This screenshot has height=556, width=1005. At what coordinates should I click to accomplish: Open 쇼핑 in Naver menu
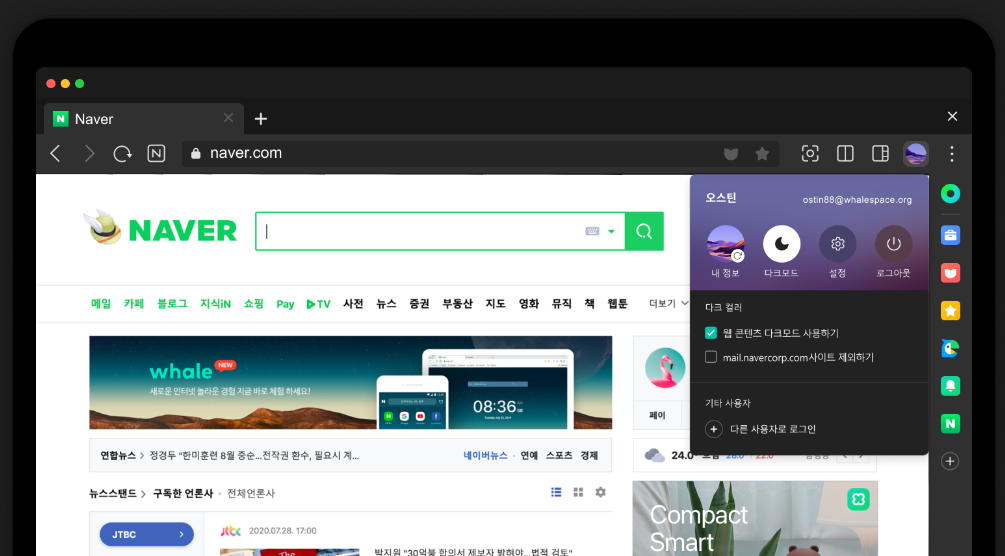pos(254,303)
